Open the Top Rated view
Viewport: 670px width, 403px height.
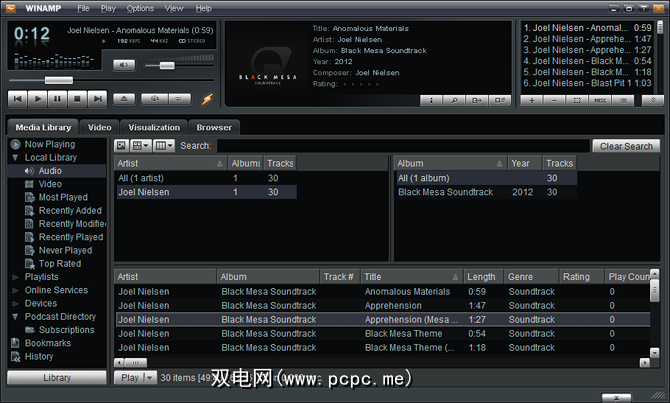60,264
